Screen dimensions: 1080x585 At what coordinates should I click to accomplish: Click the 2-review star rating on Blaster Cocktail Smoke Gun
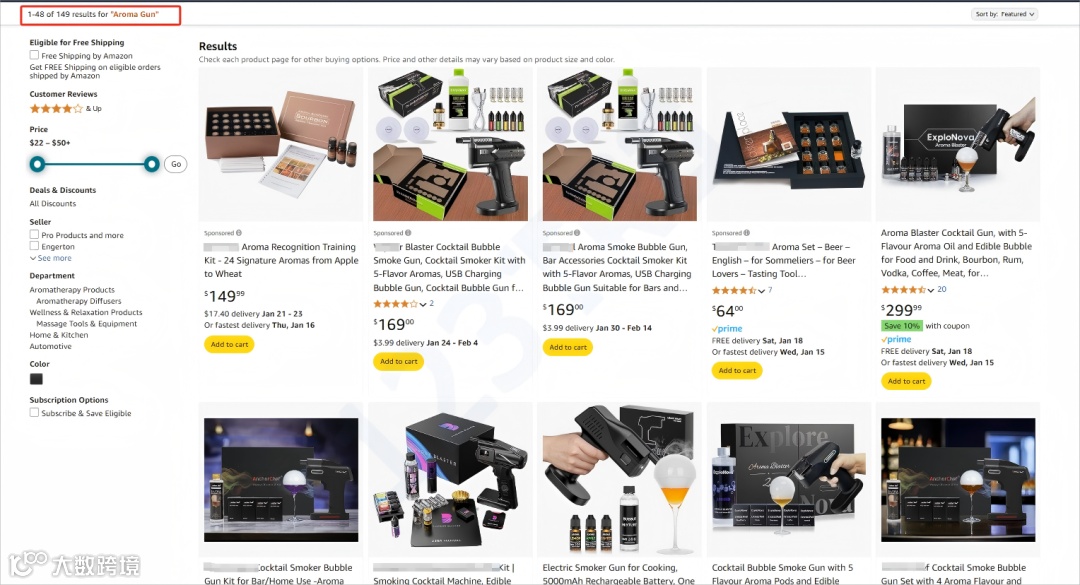(x=396, y=304)
